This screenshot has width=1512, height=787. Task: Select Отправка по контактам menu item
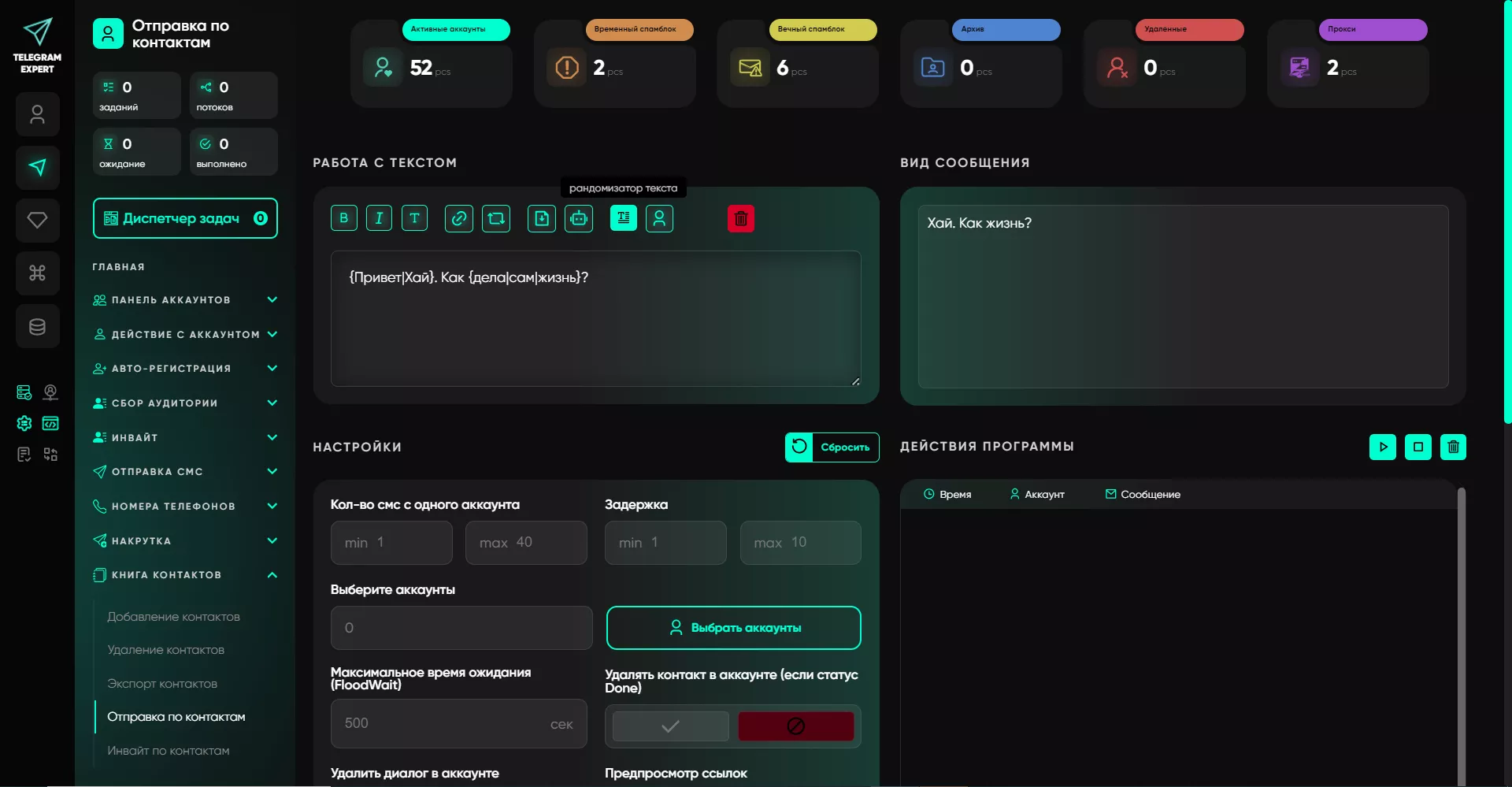176,717
